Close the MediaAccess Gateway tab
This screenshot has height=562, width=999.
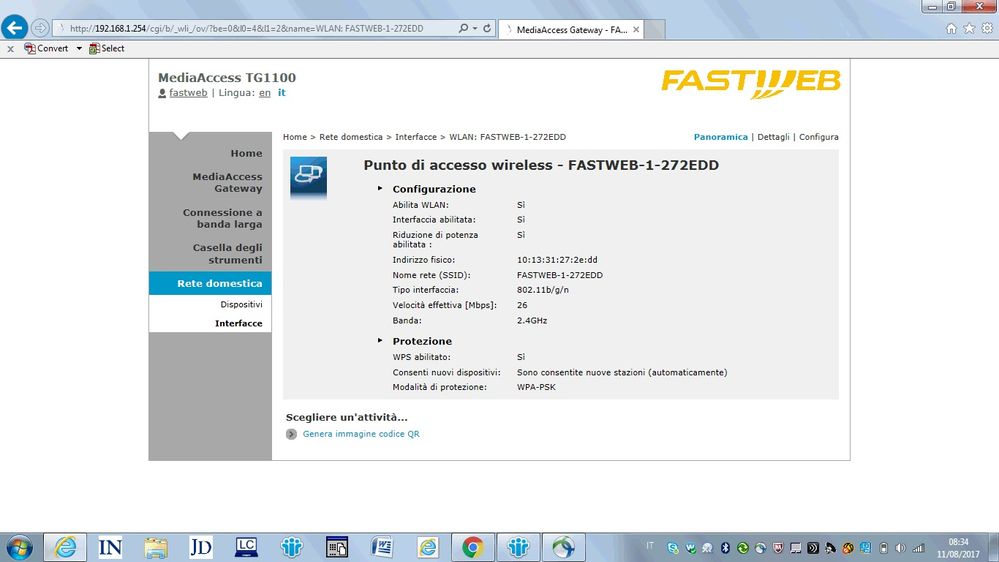click(x=636, y=29)
